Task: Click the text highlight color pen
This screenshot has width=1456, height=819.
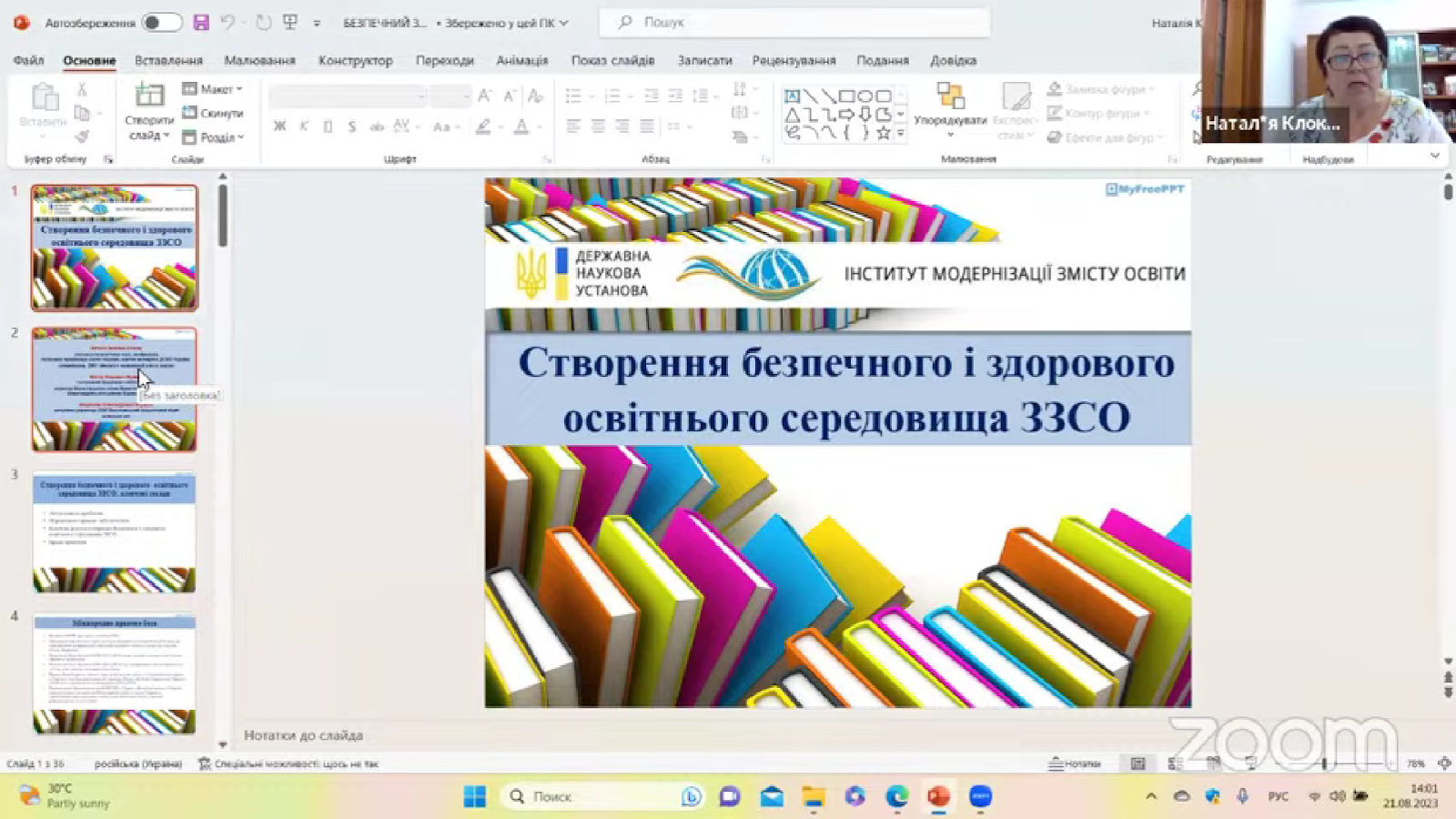Action: coord(484,126)
